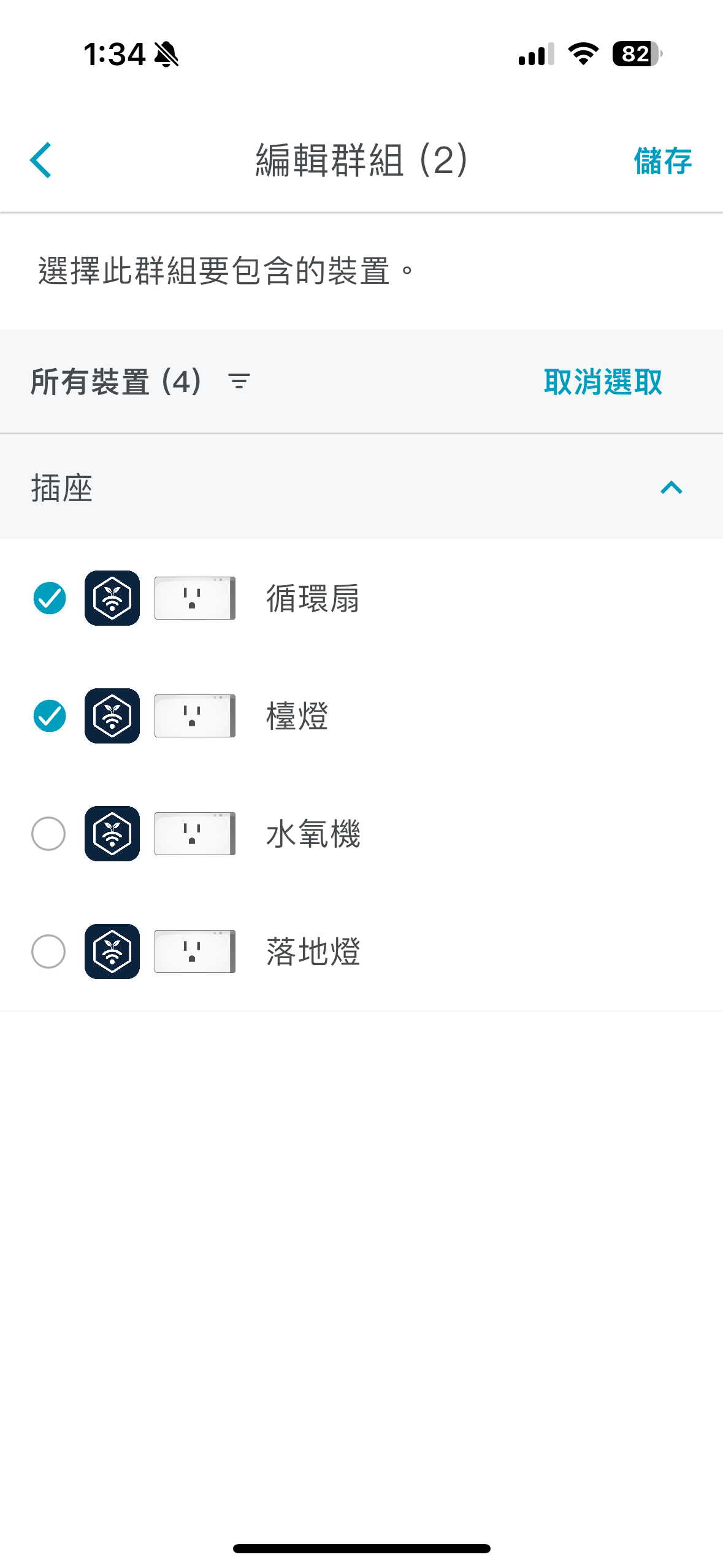Image resolution: width=723 pixels, height=1568 pixels.
Task: Tap 取消選取 to deselect all
Action: 603,382
